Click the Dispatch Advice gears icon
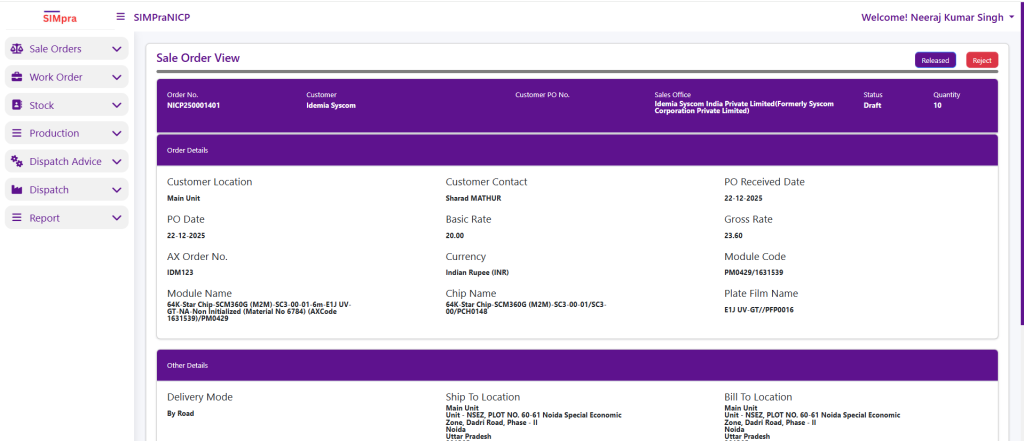Image resolution: width=1024 pixels, height=441 pixels. (x=17, y=161)
